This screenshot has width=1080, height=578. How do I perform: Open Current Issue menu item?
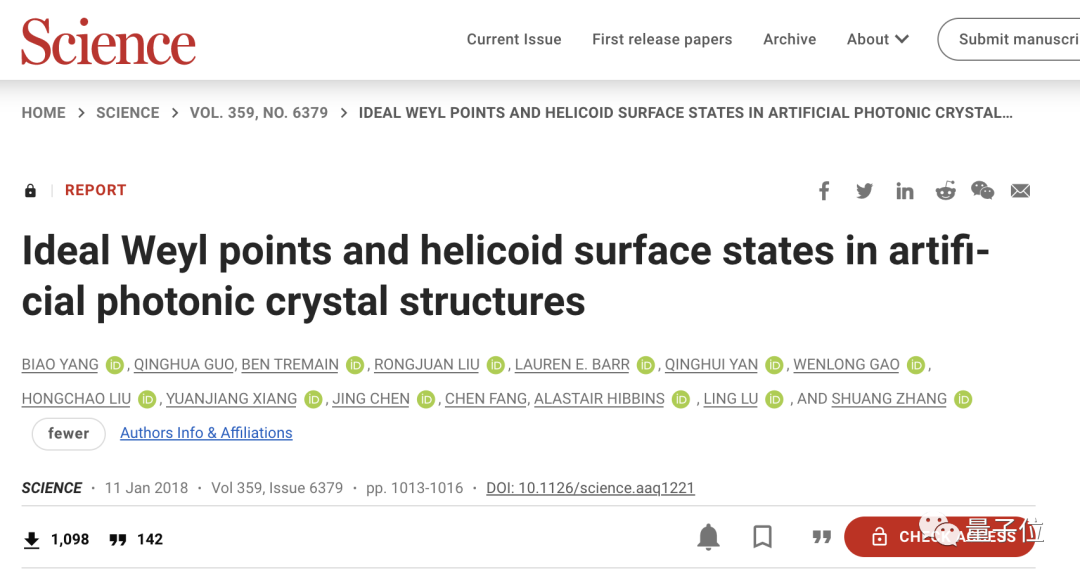[514, 39]
